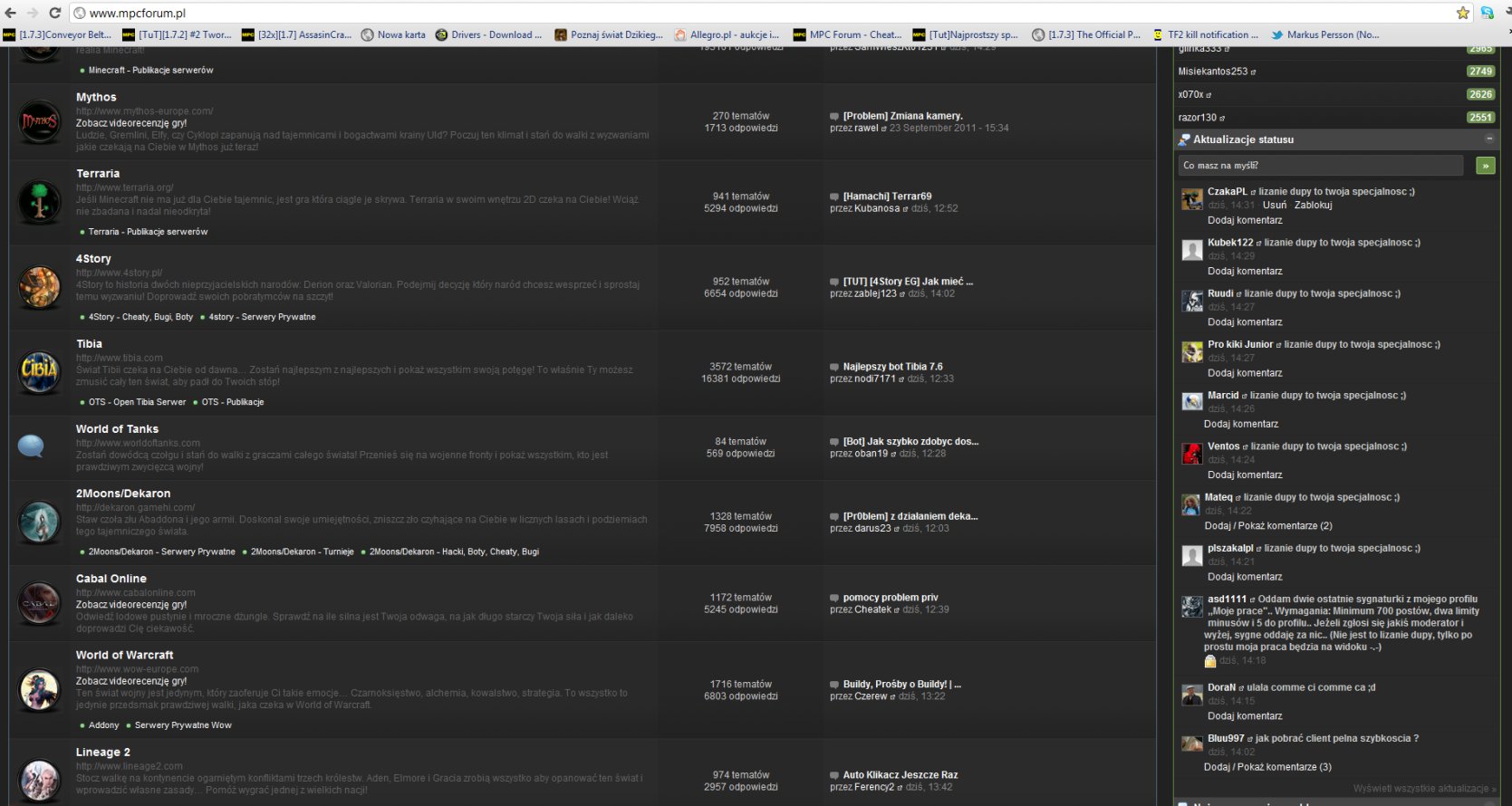
Task: Open Mythos URL www.mythos-europe.com
Action: [x=144, y=111]
